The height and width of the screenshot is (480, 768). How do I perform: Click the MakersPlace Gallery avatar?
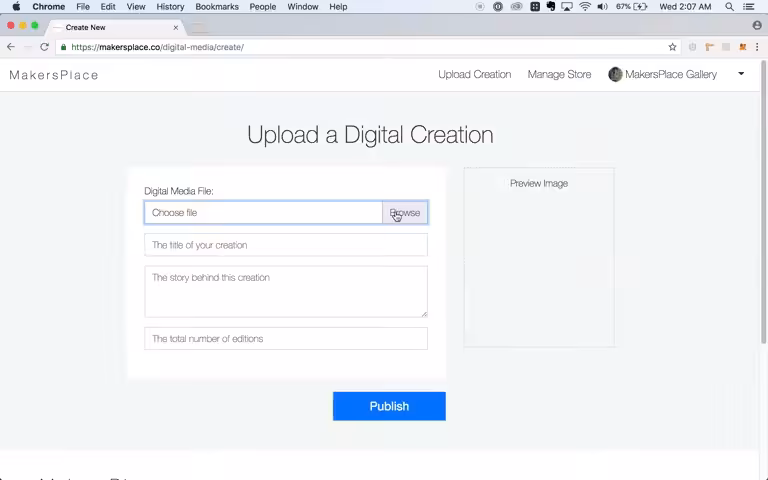pyautogui.click(x=615, y=74)
